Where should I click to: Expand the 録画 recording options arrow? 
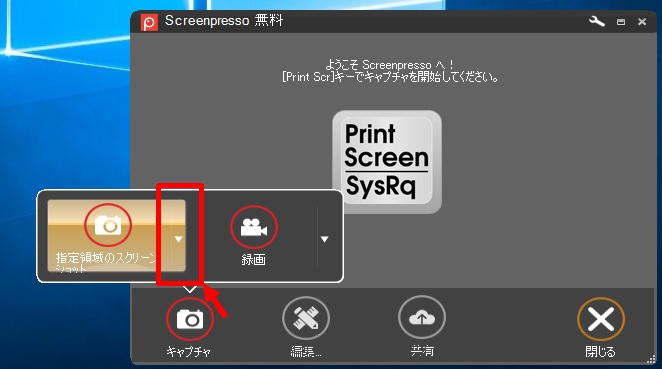click(324, 239)
